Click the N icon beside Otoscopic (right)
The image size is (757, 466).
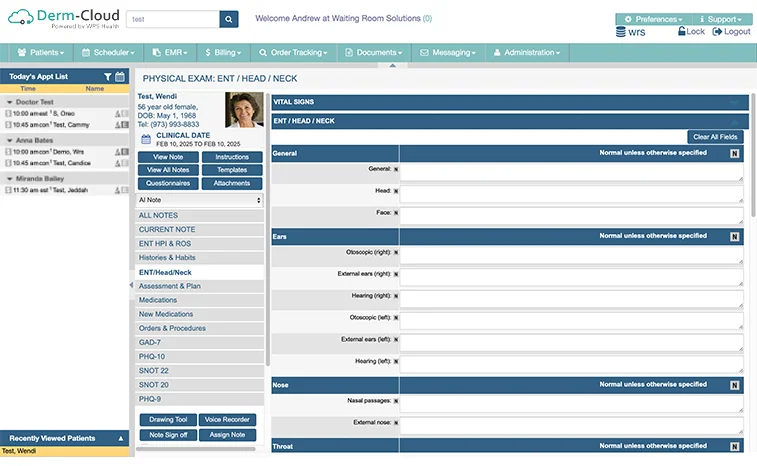pyautogui.click(x=396, y=252)
